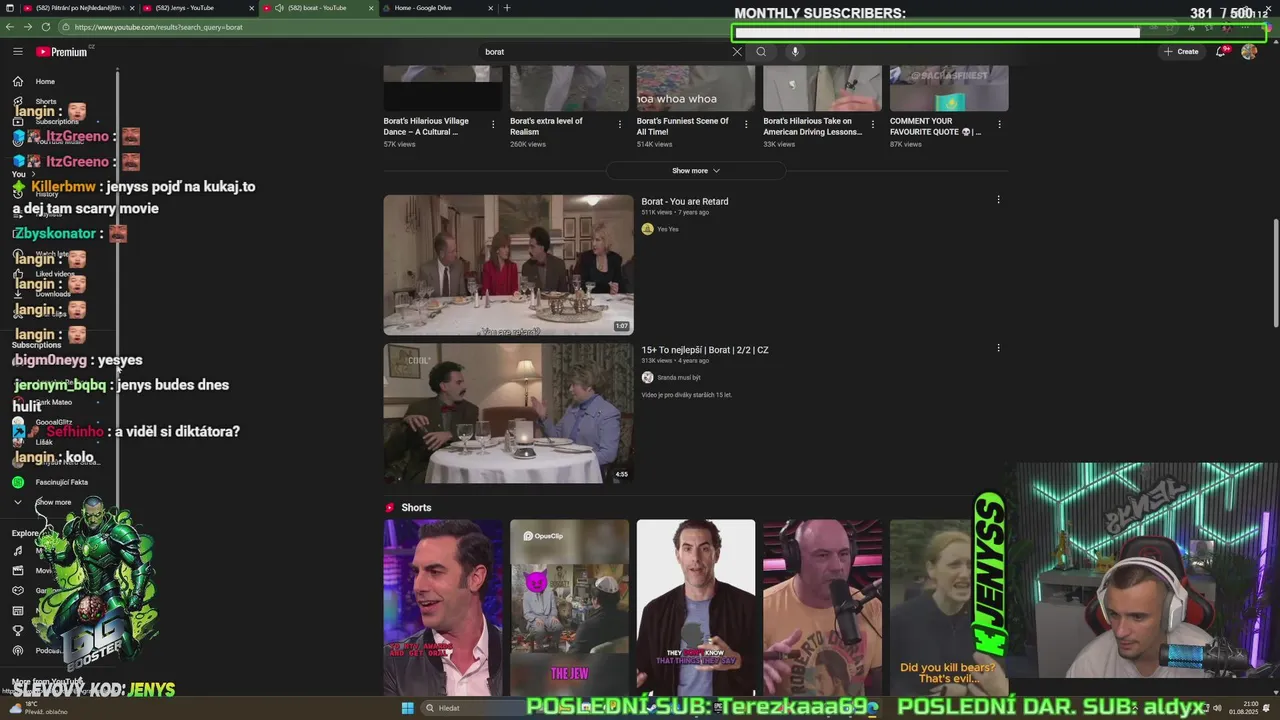Visit the Sranda musí být channel

[679, 377]
